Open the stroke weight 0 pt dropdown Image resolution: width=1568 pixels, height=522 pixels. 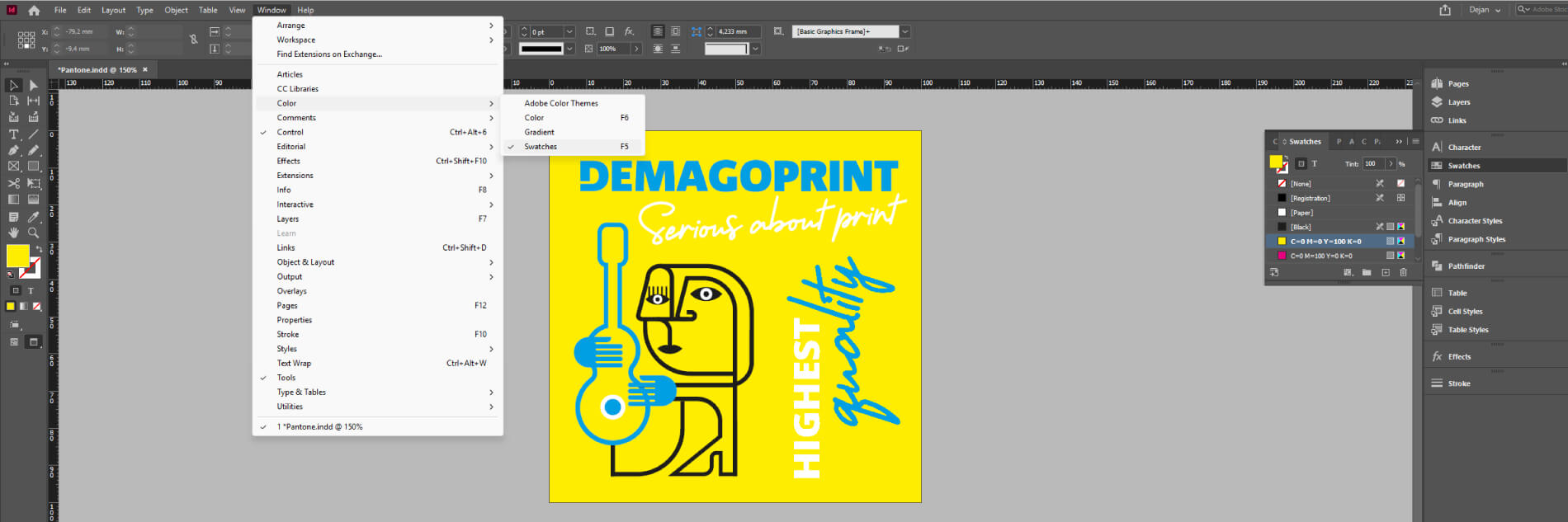point(569,31)
